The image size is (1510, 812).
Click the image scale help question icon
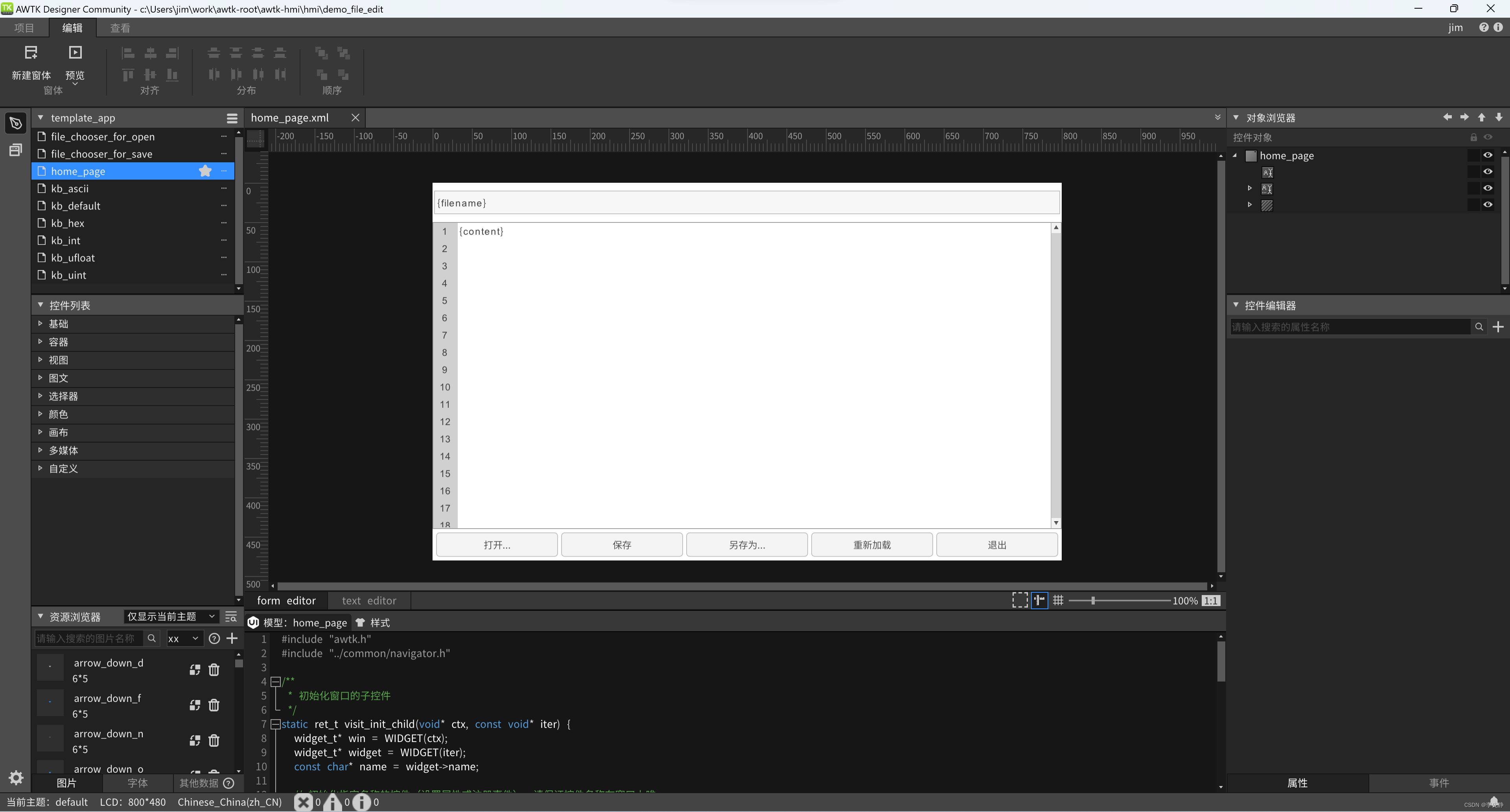tap(215, 639)
